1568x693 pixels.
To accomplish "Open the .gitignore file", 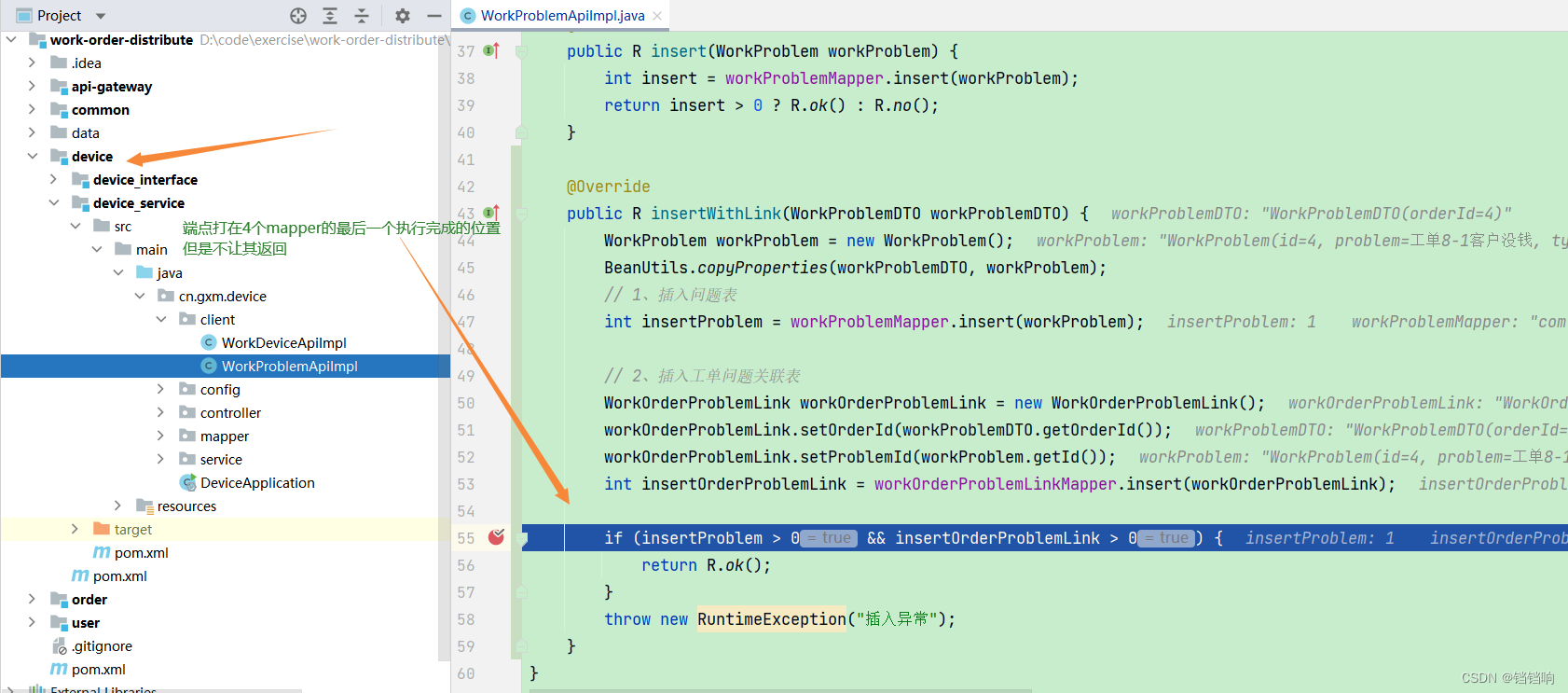I will [x=102, y=645].
